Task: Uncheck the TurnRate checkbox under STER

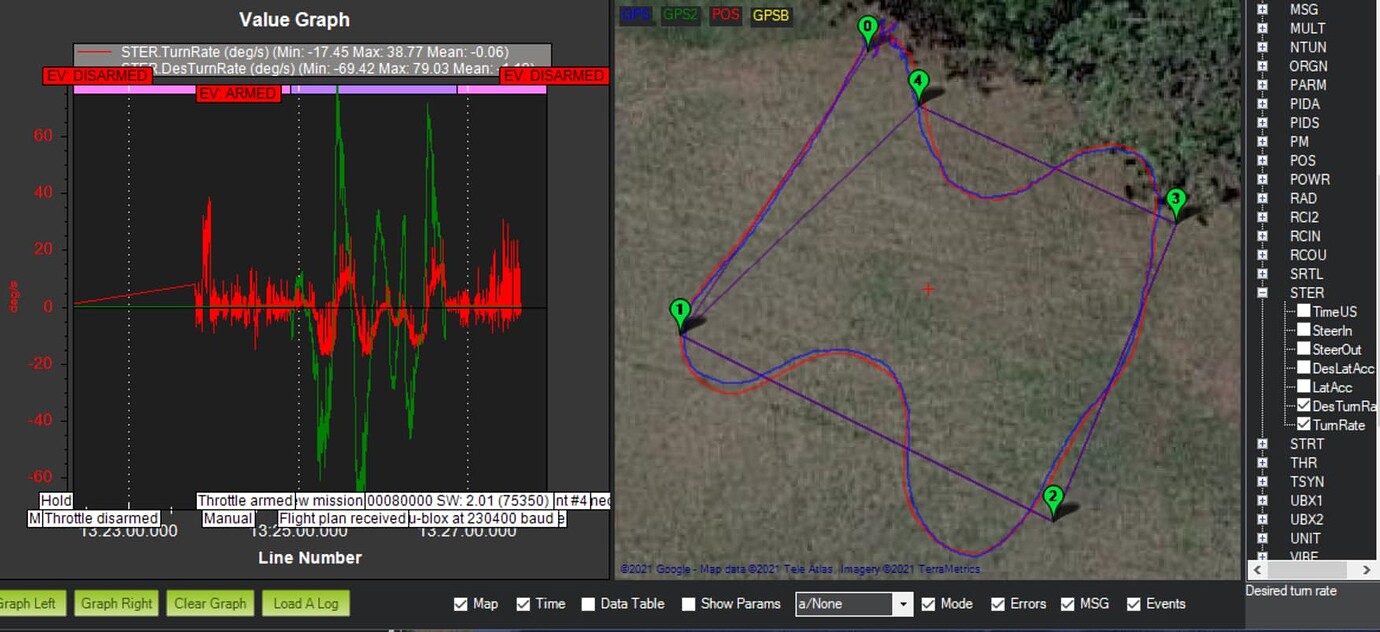Action: pyautogui.click(x=1304, y=424)
